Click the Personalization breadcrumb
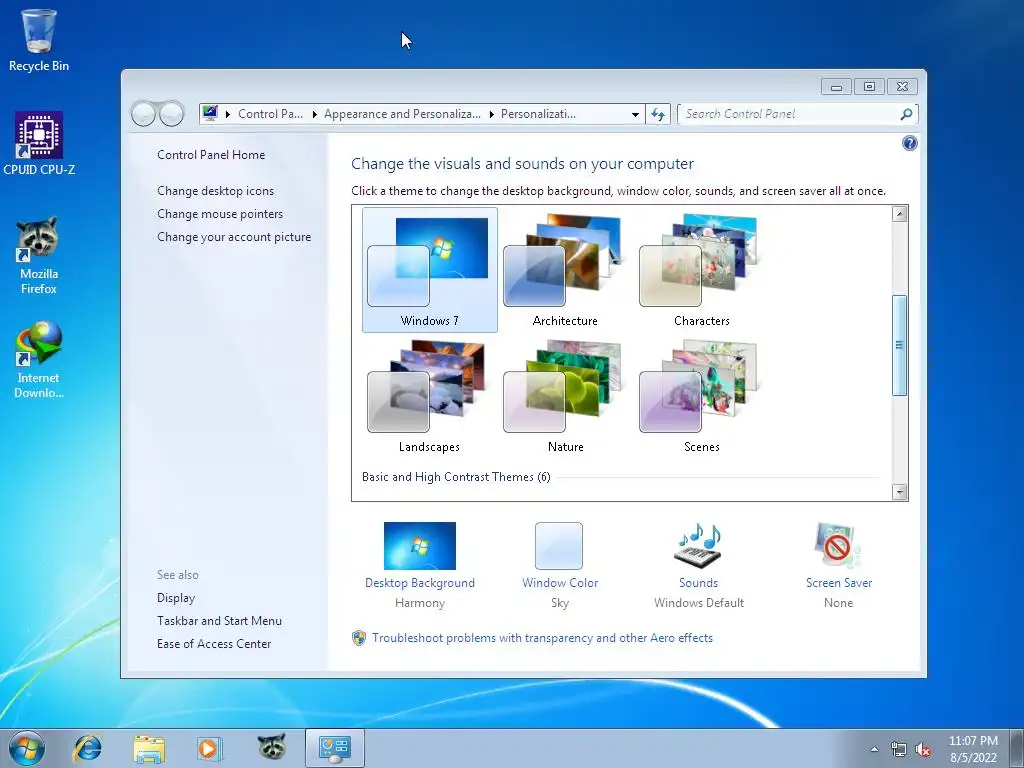The height and width of the screenshot is (768, 1024). [538, 114]
